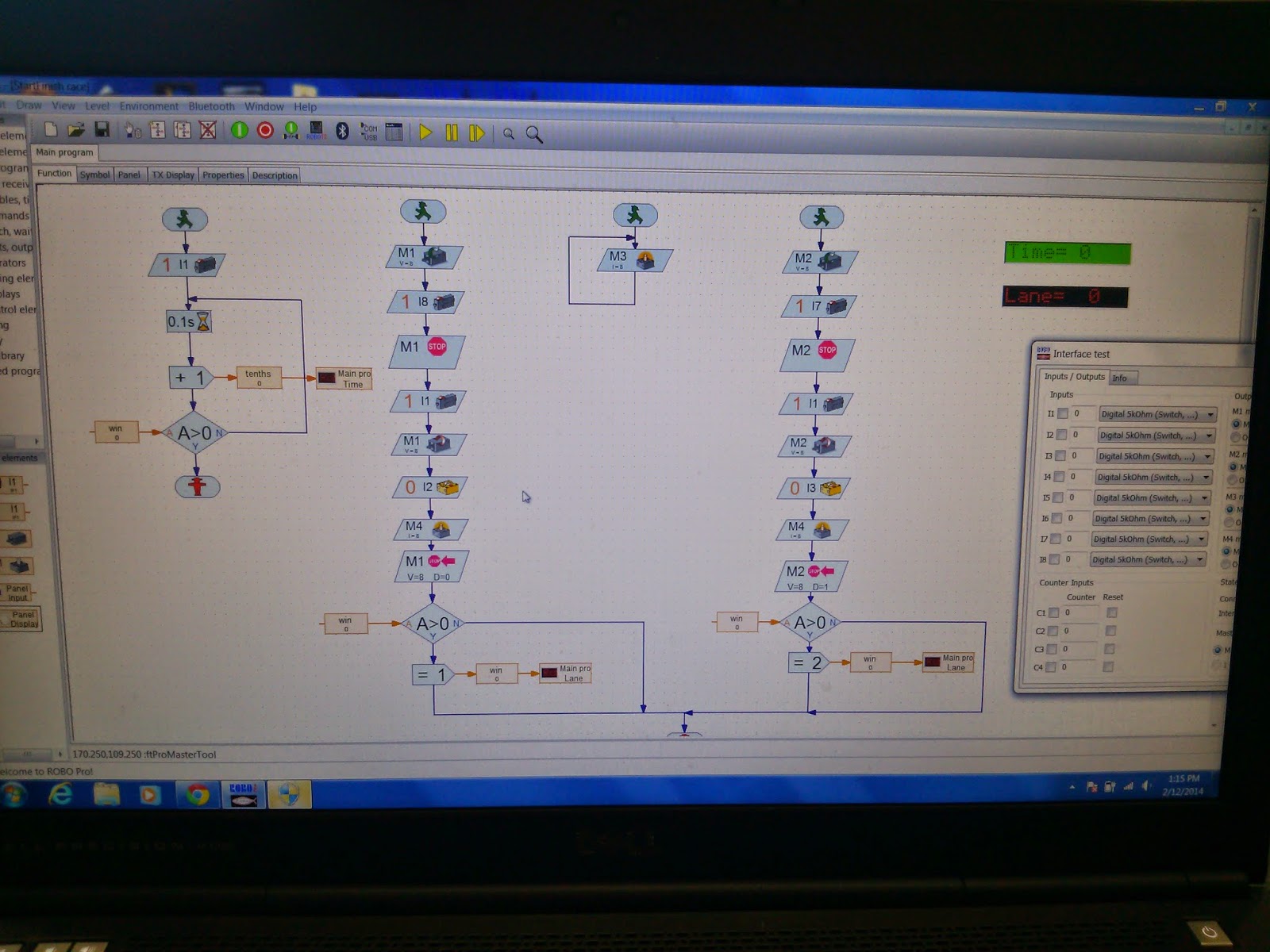
Task: Open the I6 input type dropdown
Action: tap(1150, 519)
